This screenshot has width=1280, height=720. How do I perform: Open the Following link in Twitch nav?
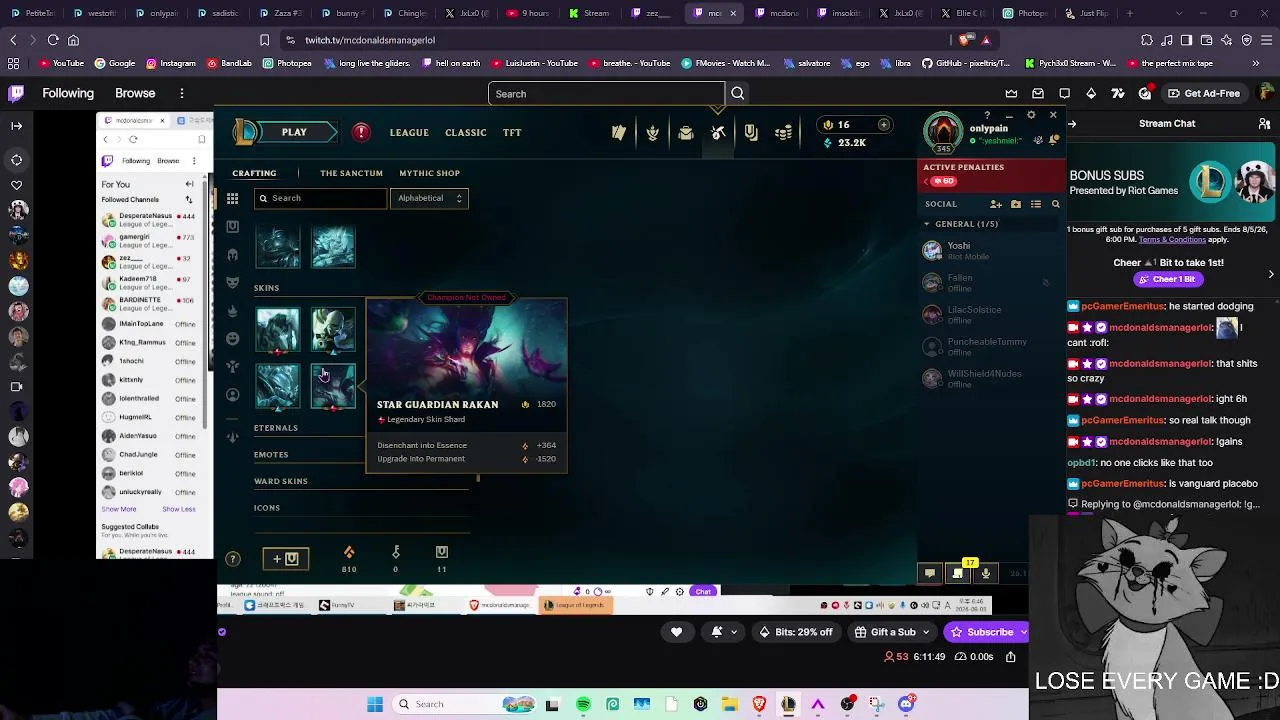[68, 94]
